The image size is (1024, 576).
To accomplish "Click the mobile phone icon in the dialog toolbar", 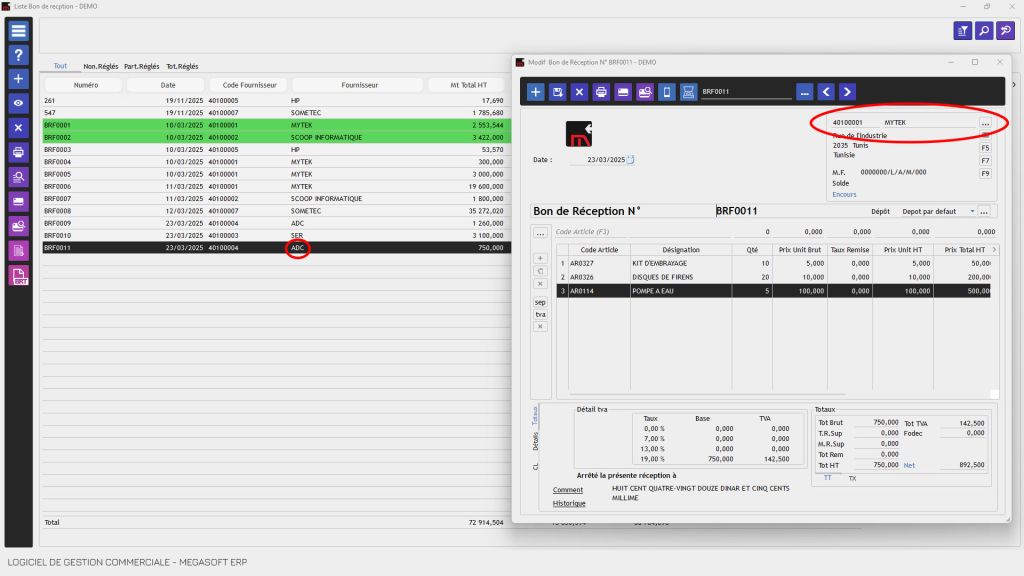I will point(667,92).
